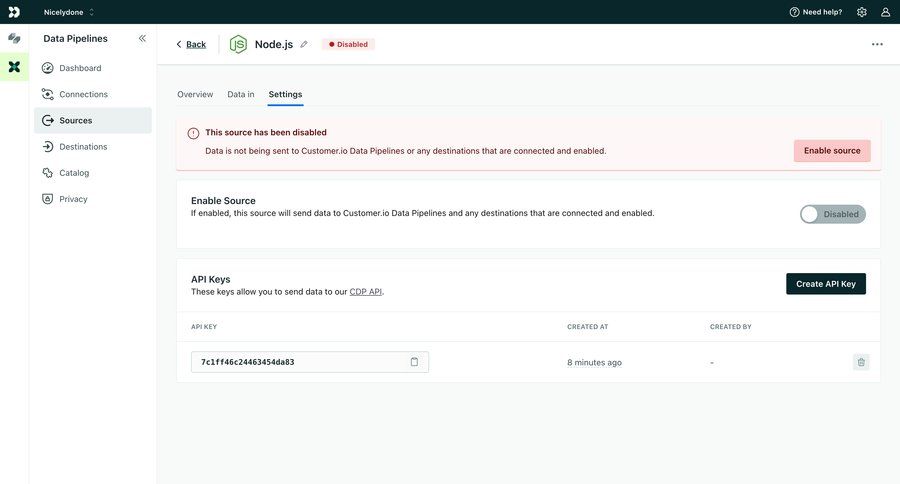Click the Enable source button
900x484 pixels.
(x=832, y=150)
